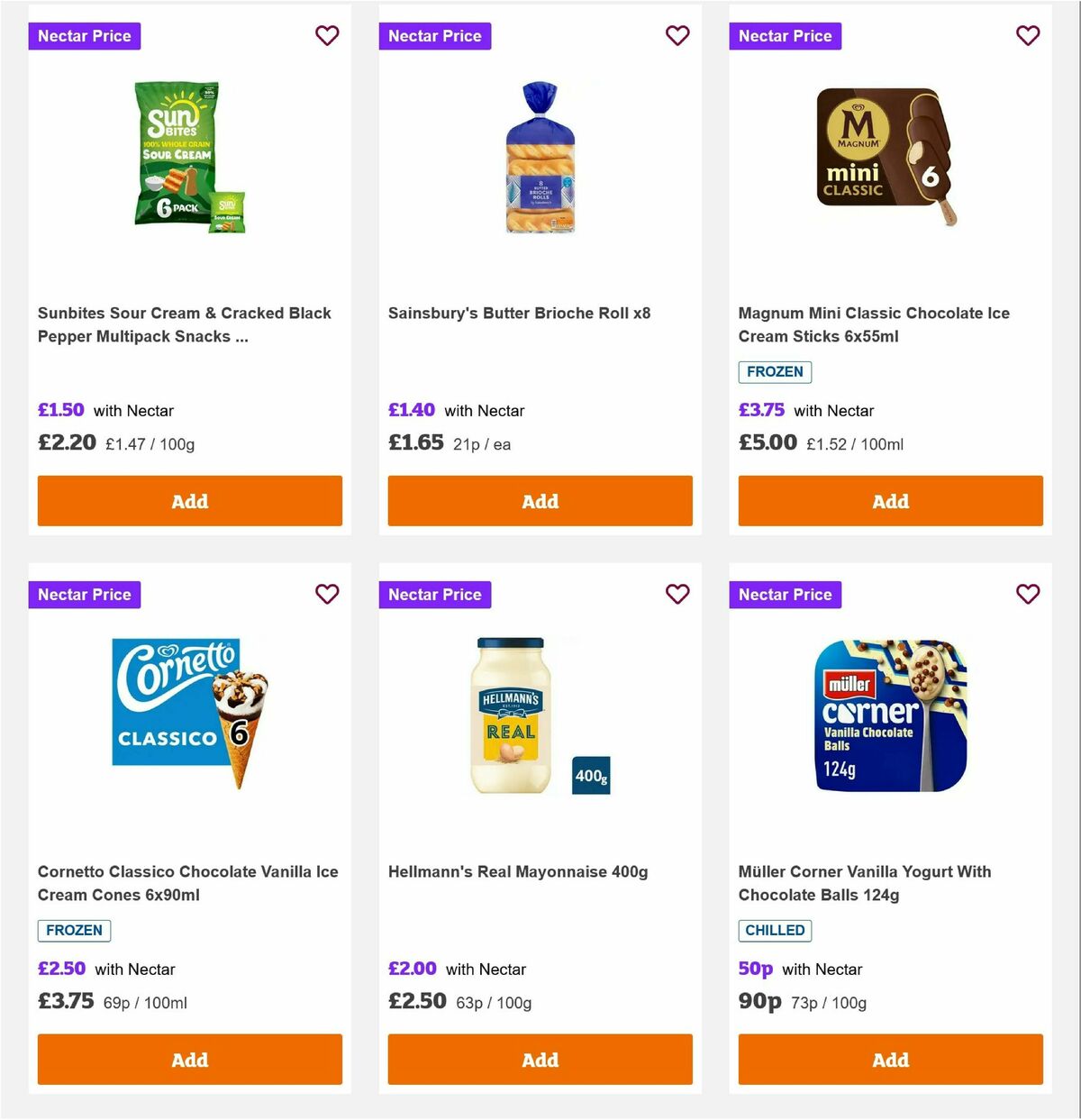Add Magnum Mini Classic to favourites via heart
The height and width of the screenshot is (1120, 1081).
1028,36
